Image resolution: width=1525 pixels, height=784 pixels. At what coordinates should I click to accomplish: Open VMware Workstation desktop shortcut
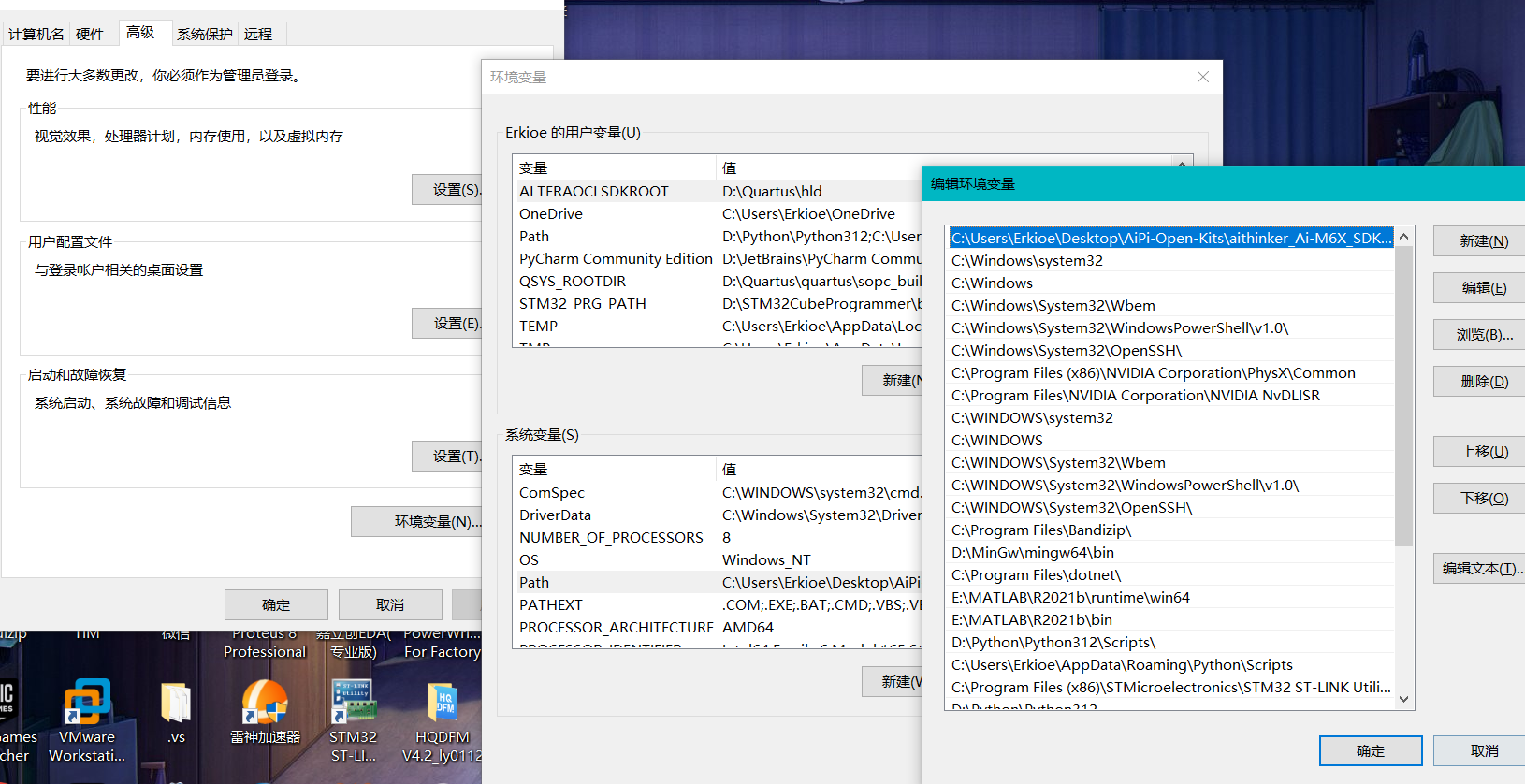tap(87, 720)
